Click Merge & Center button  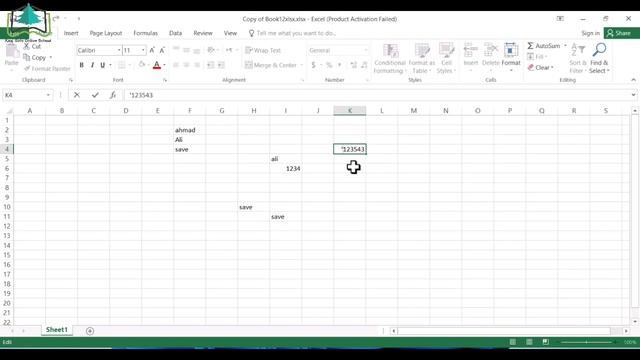click(270, 65)
